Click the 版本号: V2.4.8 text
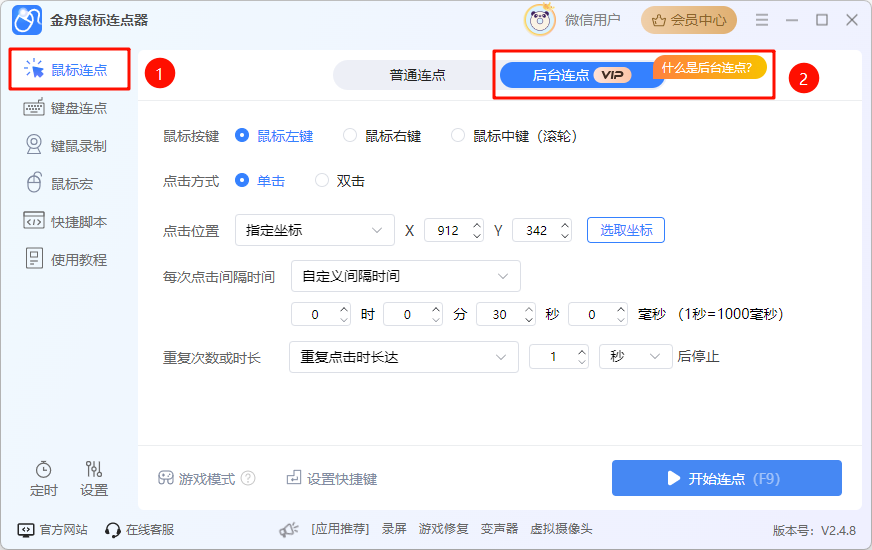The image size is (872, 550). click(x=814, y=531)
